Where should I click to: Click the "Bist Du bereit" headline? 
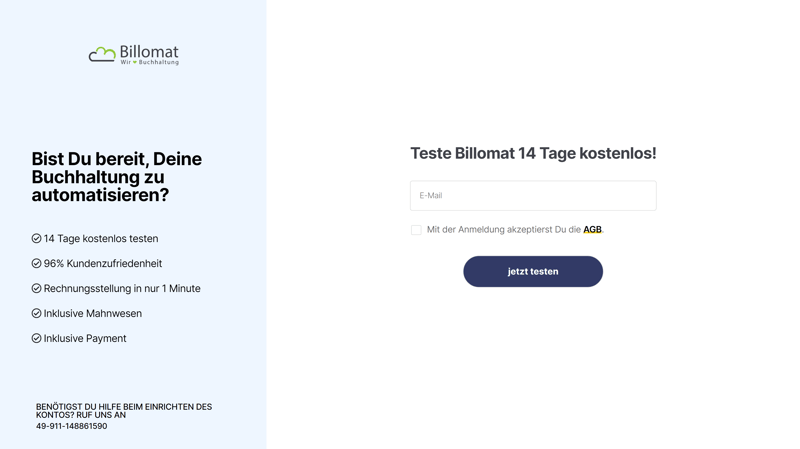(116, 177)
